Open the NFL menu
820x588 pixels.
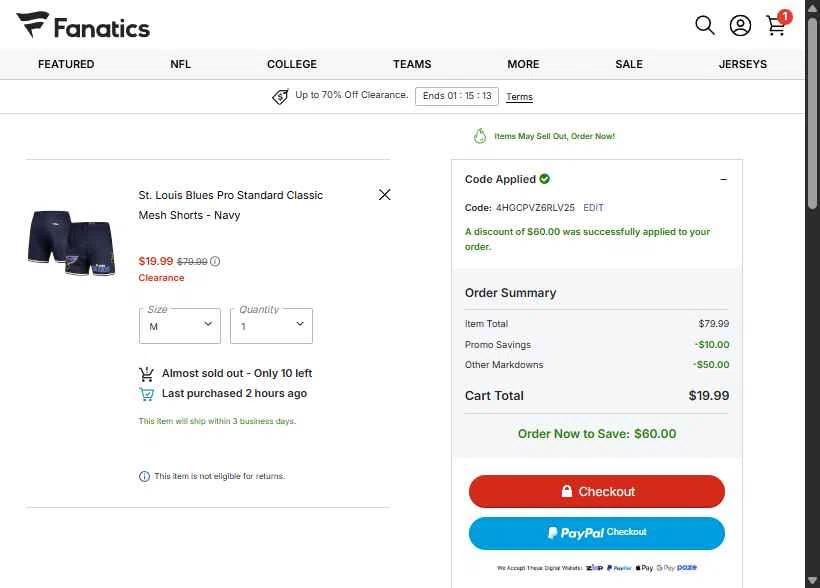[x=180, y=64]
